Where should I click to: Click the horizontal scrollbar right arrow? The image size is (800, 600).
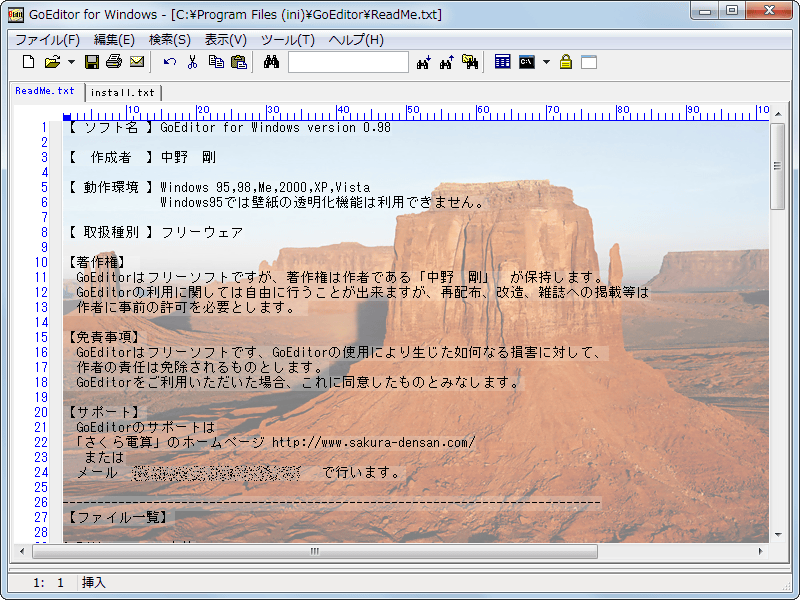(x=761, y=551)
